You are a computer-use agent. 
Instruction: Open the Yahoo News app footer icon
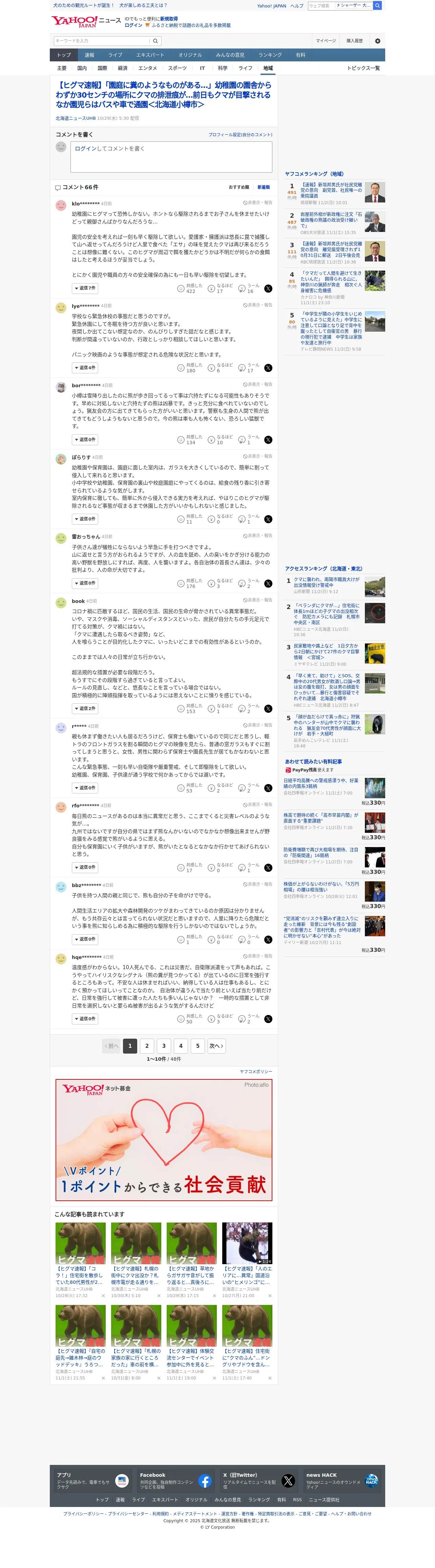click(x=122, y=1481)
